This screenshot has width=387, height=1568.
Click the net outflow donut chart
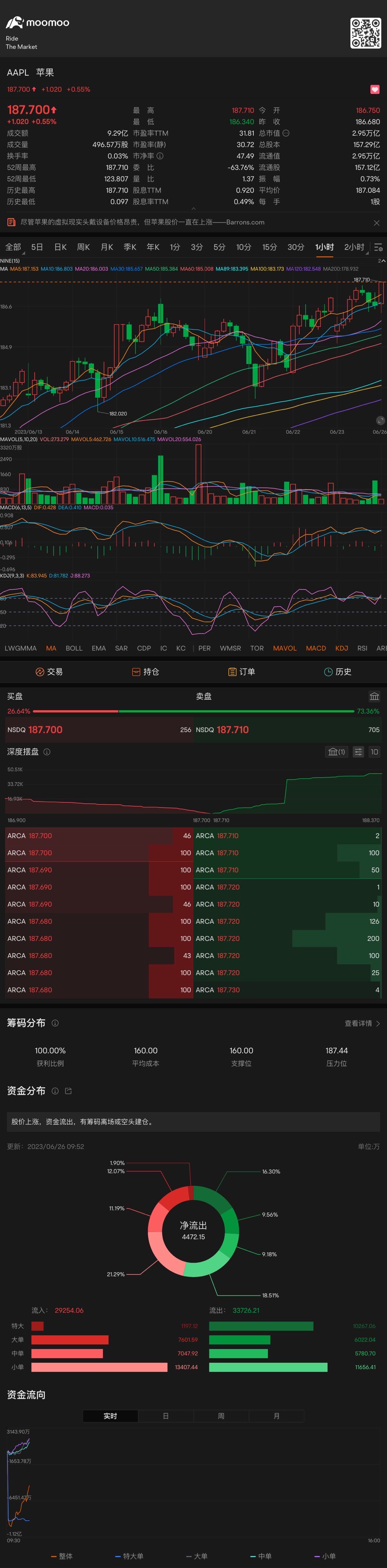[193, 1231]
